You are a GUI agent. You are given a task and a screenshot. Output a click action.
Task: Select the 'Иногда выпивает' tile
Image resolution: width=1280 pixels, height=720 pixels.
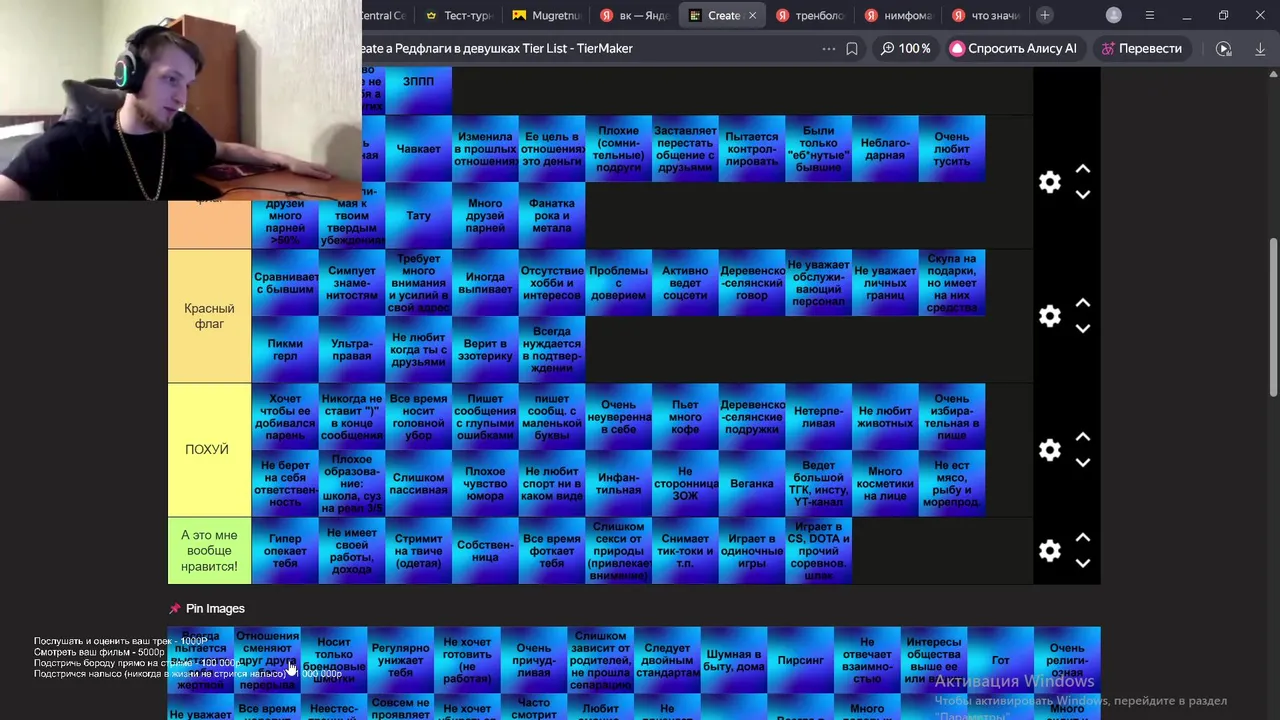[x=485, y=283]
